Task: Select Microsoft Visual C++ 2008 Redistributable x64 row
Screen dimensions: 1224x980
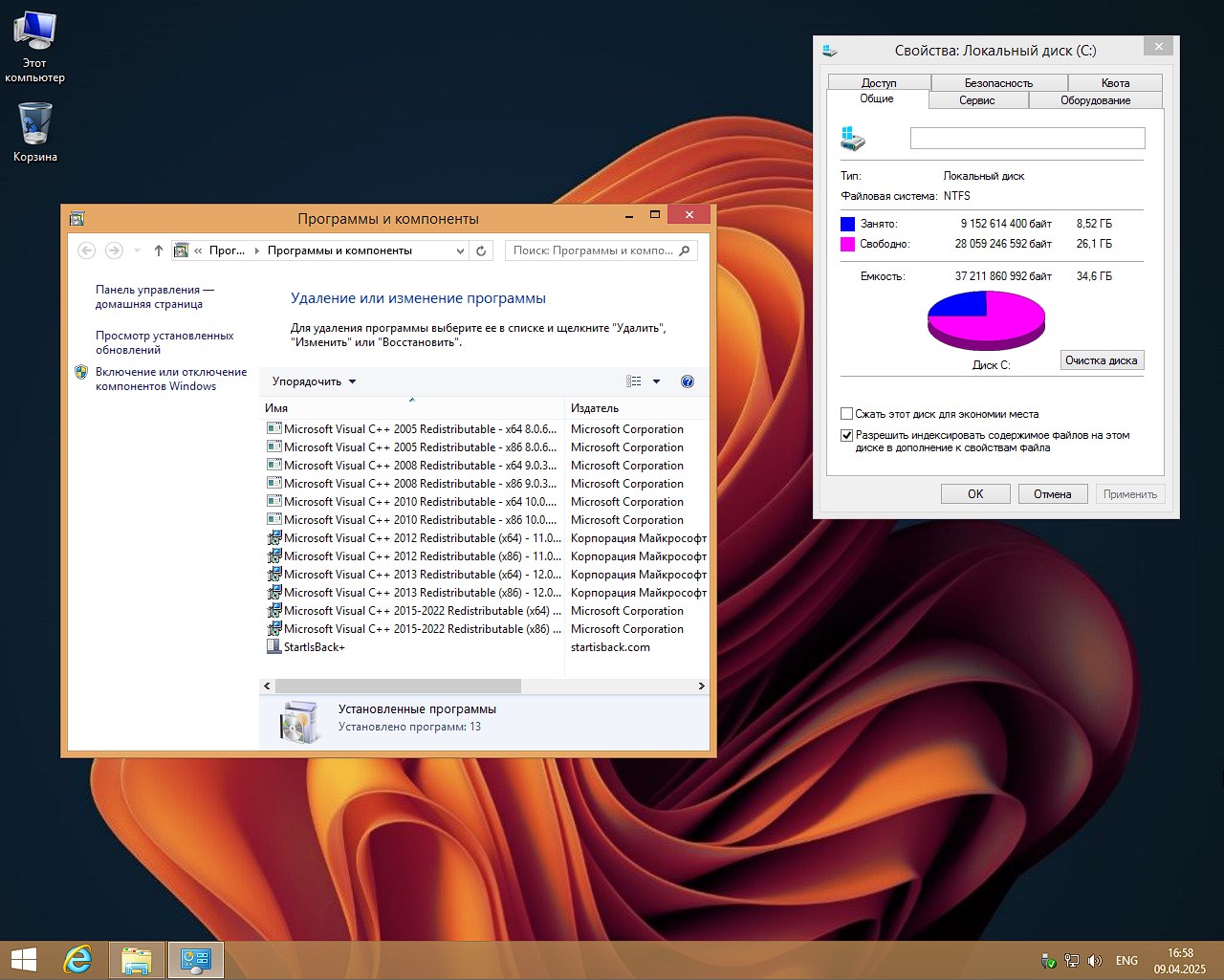Action: [487, 466]
